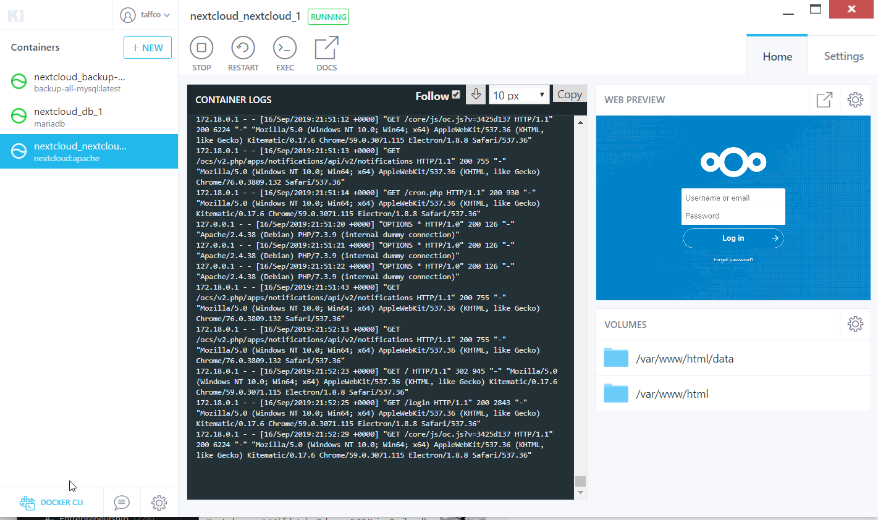Screen dimensions: 878x520
Task: Stop the running nextcloud container
Action: (201, 48)
